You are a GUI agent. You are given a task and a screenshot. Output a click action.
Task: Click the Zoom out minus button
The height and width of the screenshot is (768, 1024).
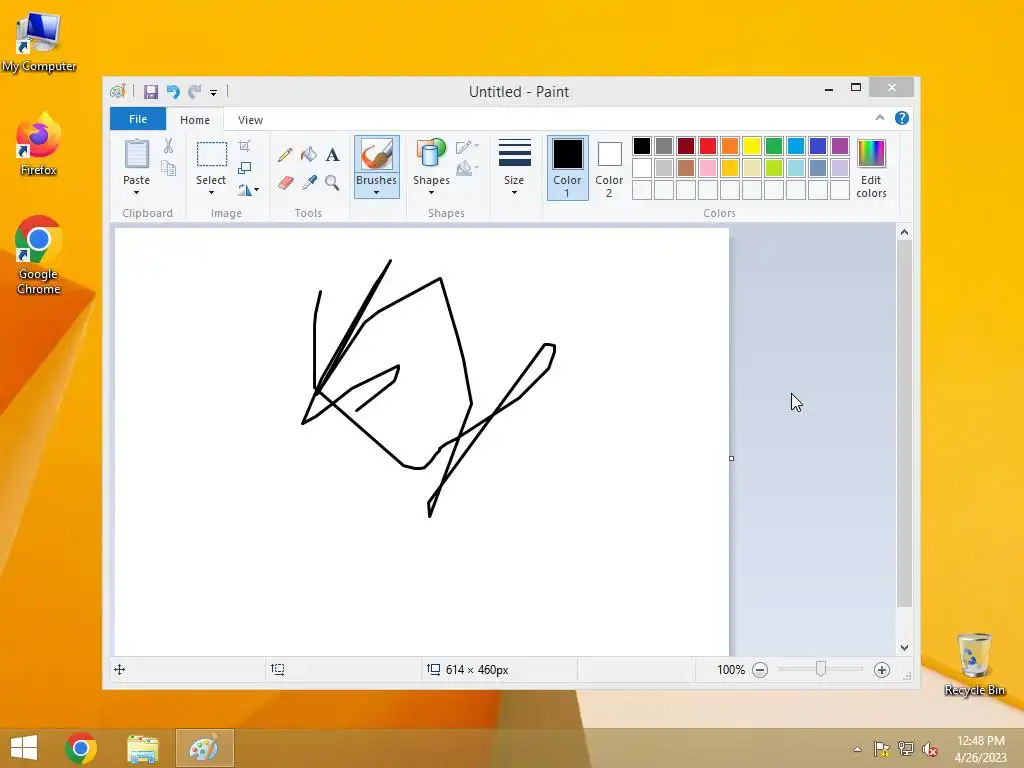(x=760, y=670)
